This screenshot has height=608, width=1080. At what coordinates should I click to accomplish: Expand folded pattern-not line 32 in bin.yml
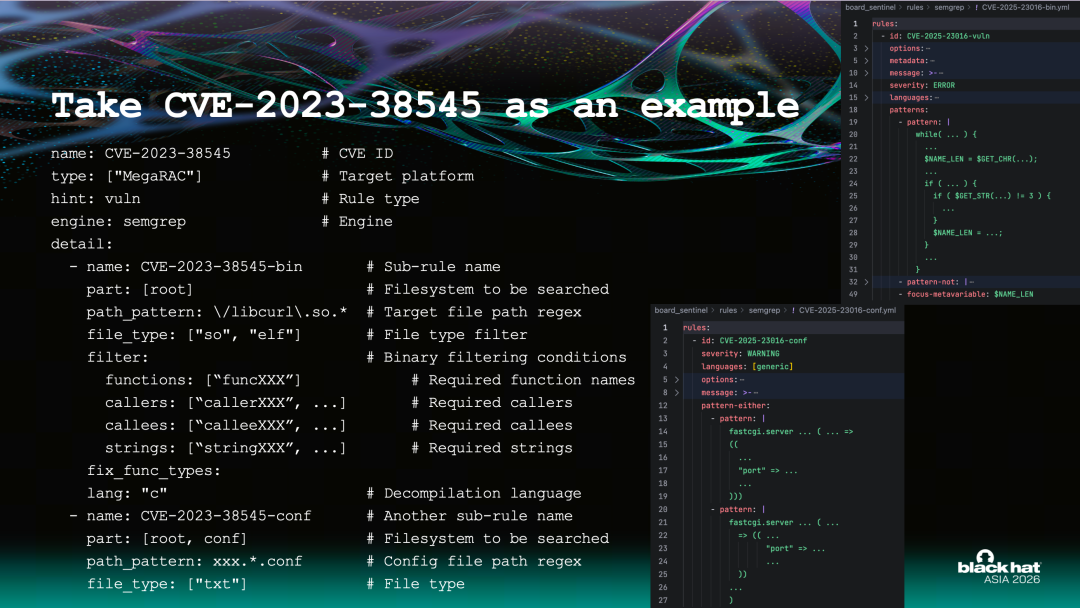[x=866, y=282]
